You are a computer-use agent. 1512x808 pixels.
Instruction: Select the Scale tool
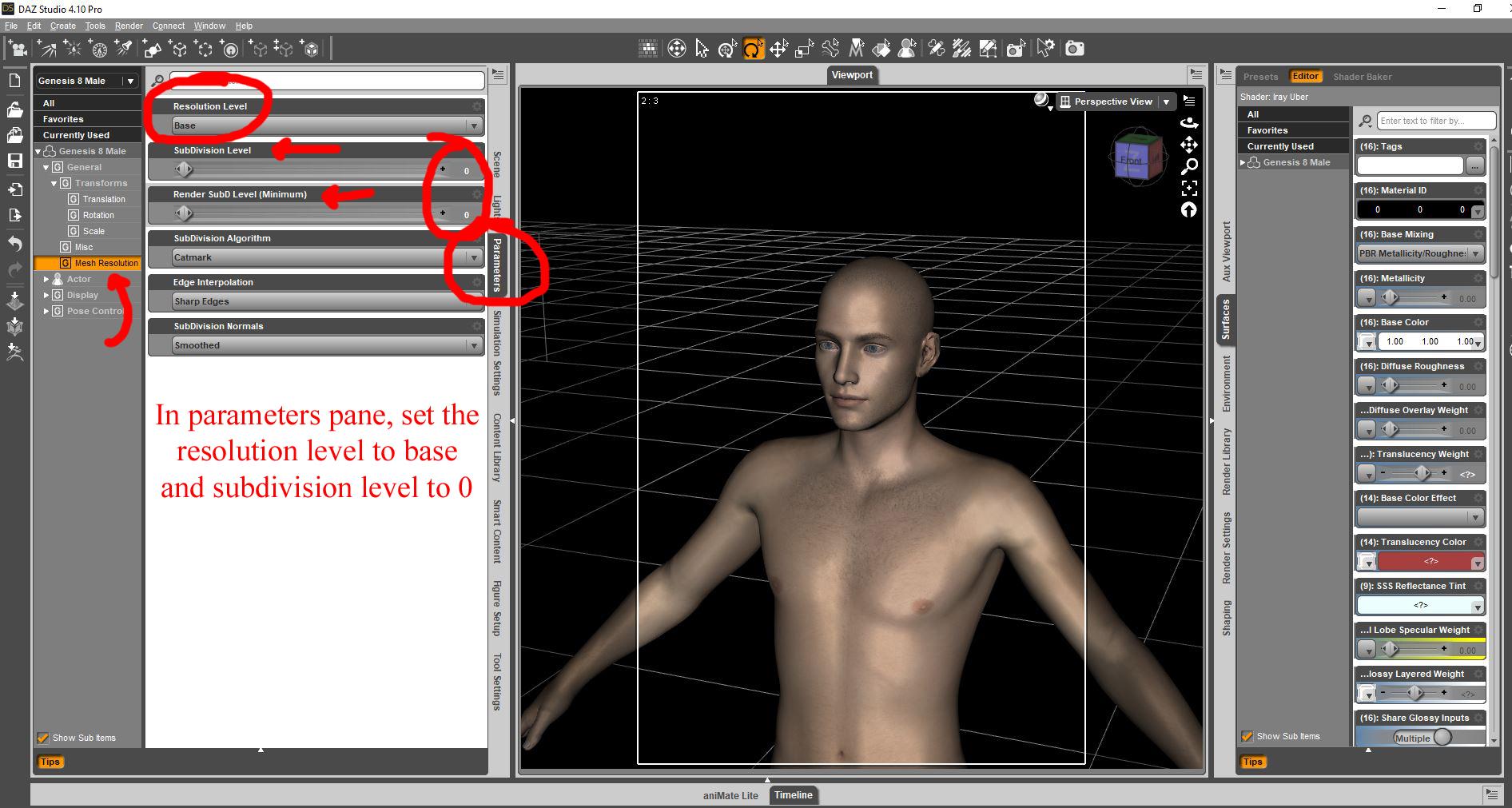click(x=804, y=49)
